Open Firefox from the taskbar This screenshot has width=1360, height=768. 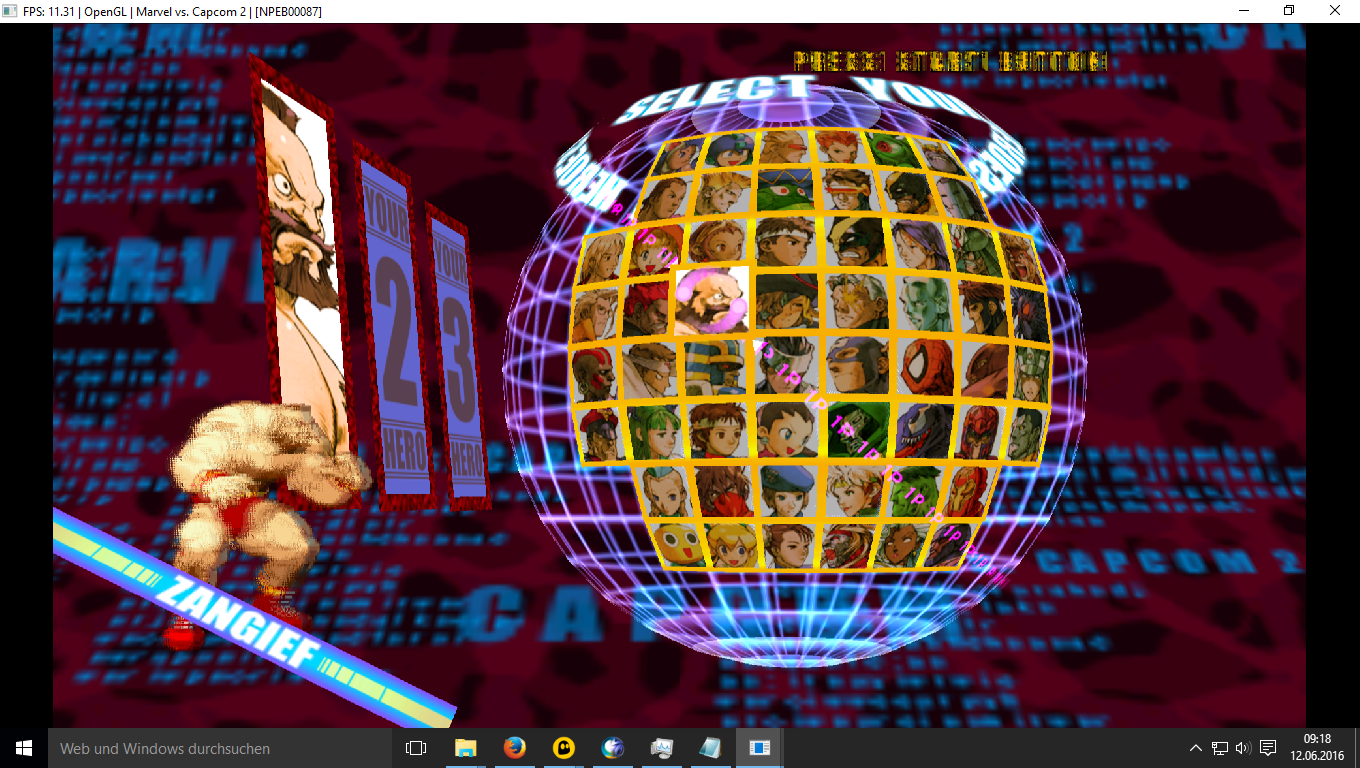point(514,748)
